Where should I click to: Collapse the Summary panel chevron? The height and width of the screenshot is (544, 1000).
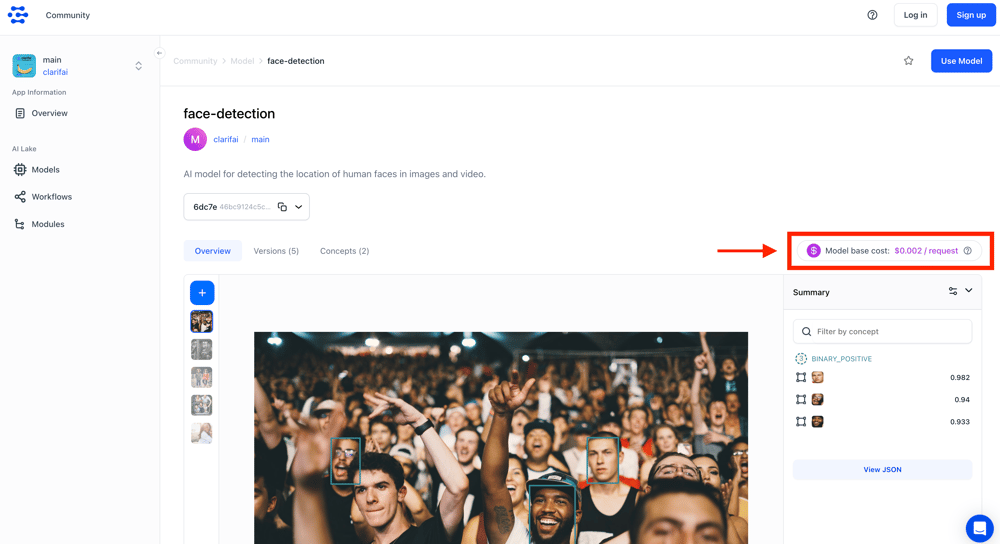coord(969,291)
